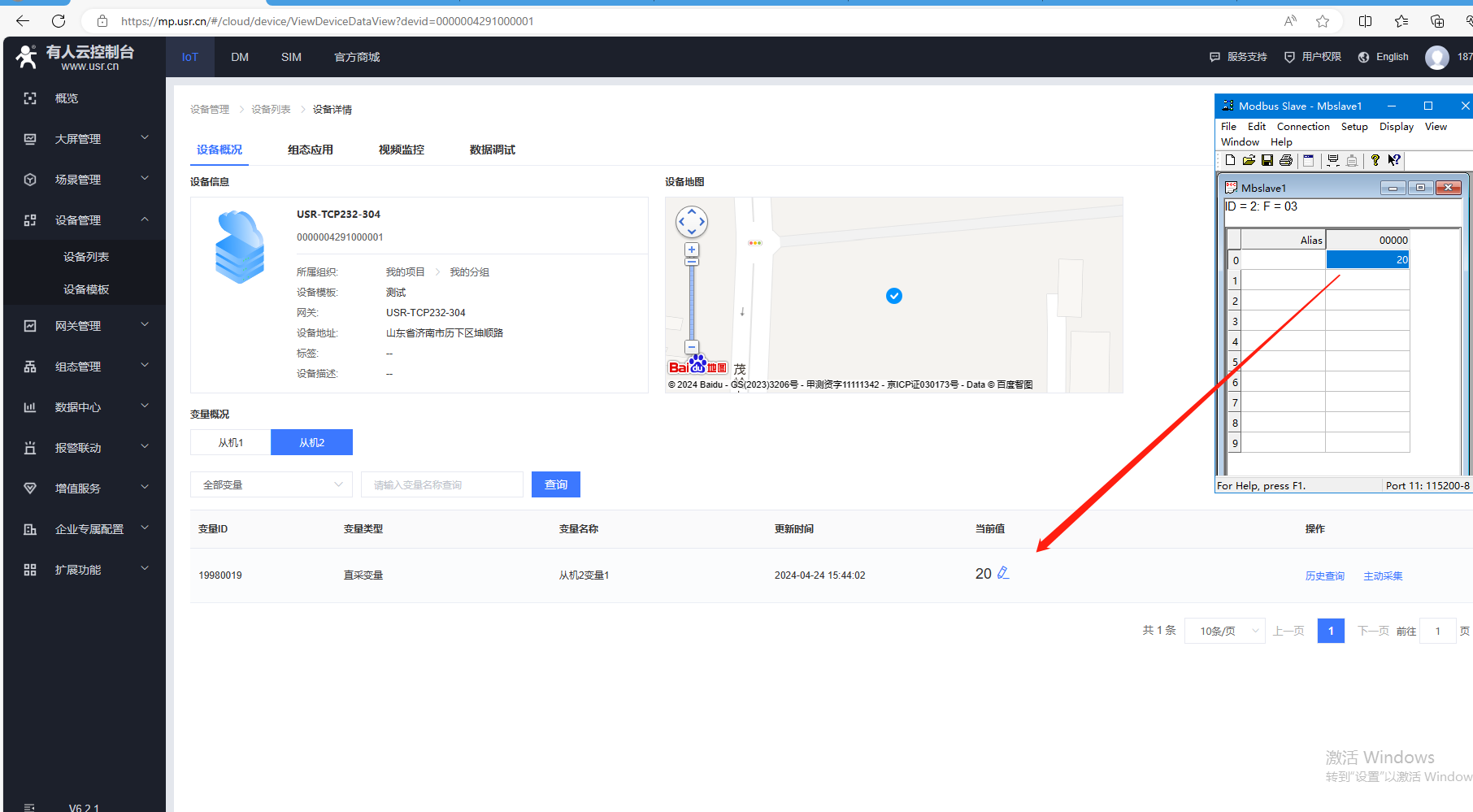
Task: Click the USR cloud console logo
Action: point(76,57)
